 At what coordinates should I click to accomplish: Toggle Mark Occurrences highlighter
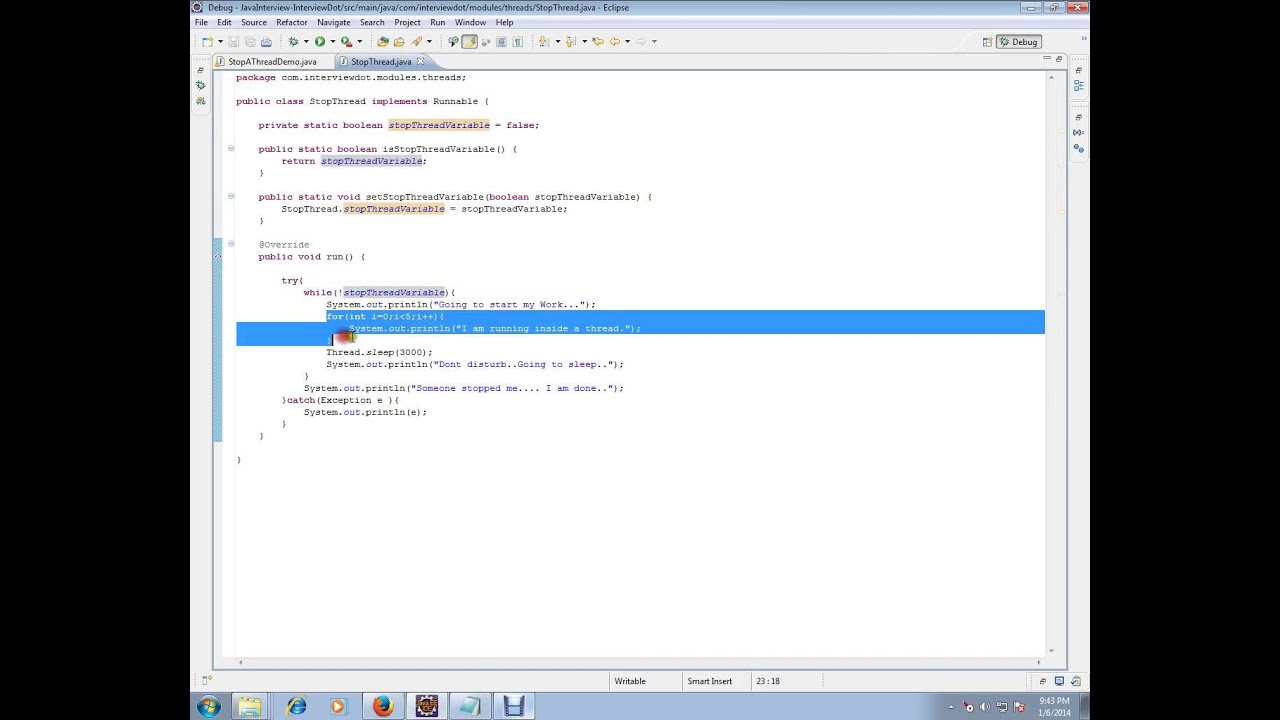click(469, 41)
